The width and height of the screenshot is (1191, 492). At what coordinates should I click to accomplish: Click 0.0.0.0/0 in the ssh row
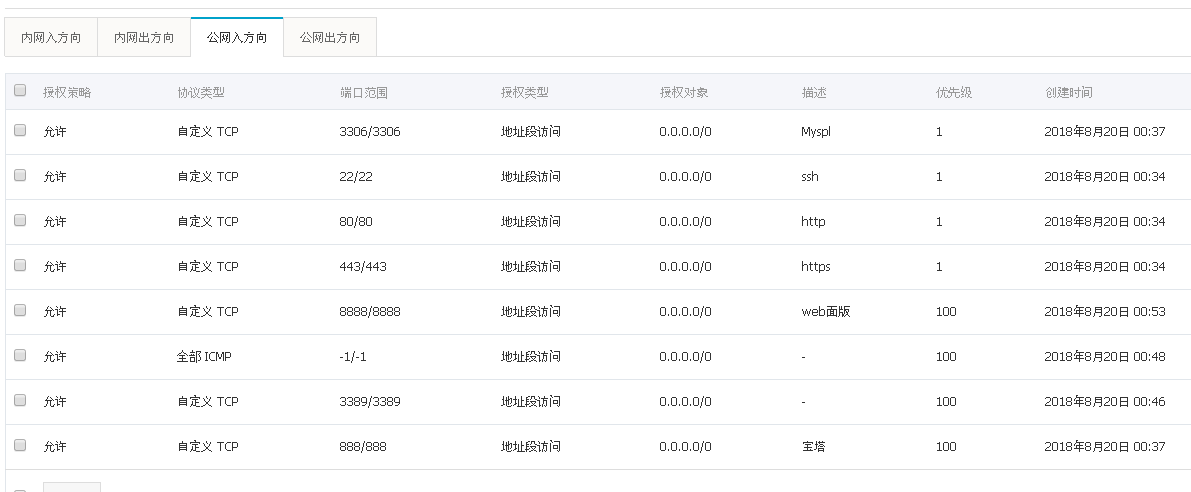685,176
